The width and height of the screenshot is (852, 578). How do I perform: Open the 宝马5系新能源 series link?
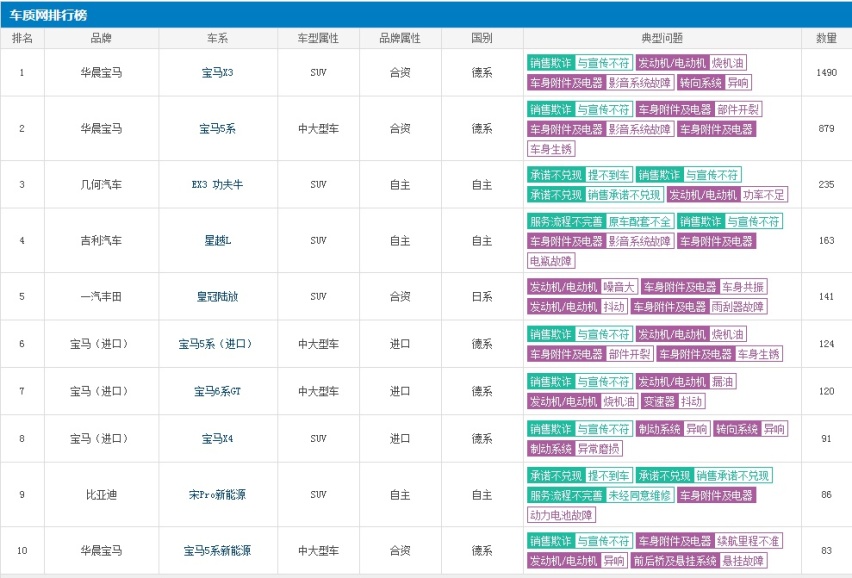tap(217, 550)
